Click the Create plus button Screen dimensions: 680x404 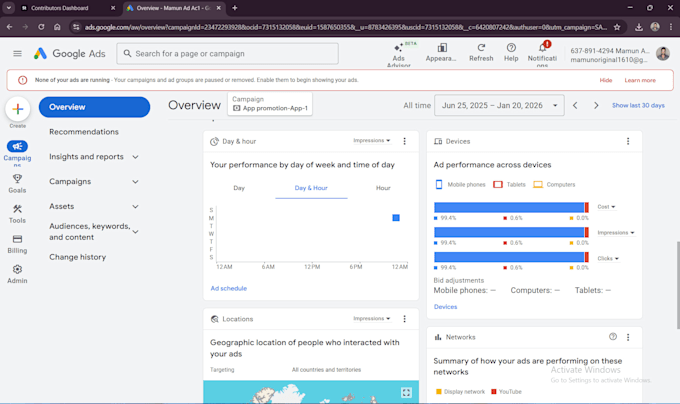(x=18, y=109)
